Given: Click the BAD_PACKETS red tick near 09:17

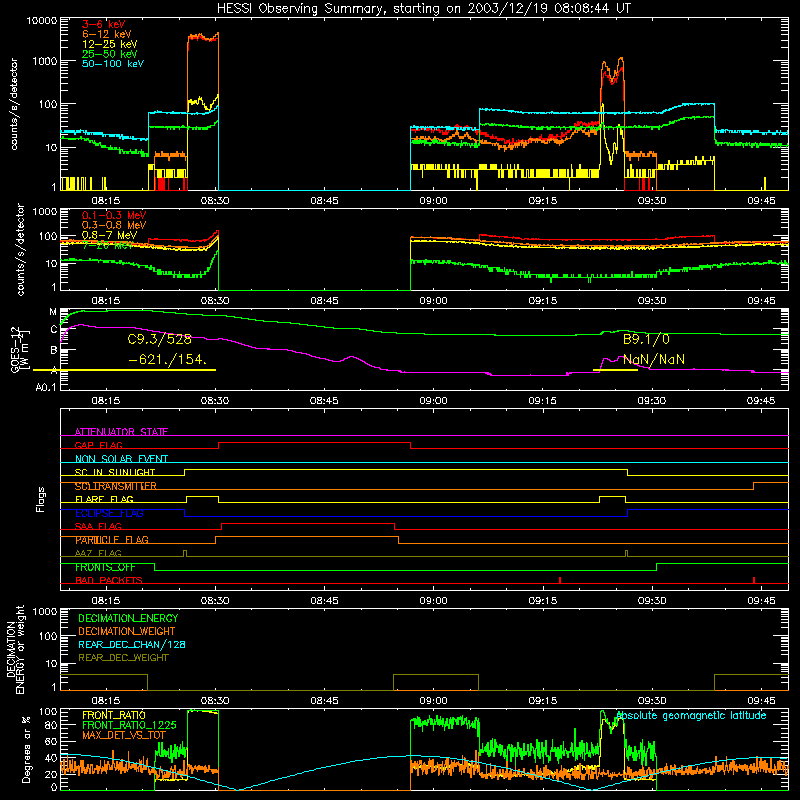Looking at the screenshot, I should click(x=560, y=580).
